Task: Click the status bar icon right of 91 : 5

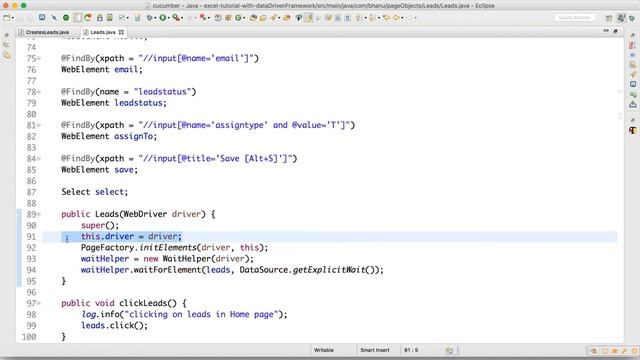Action: 449,350
